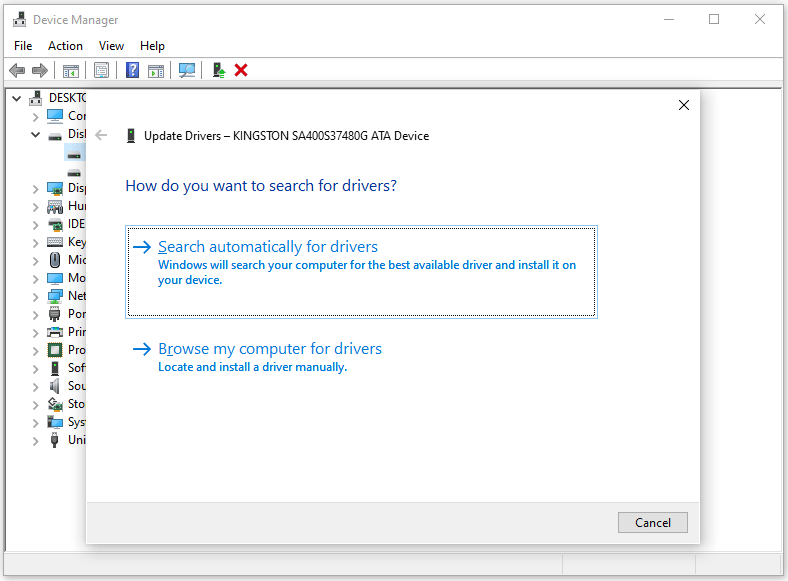This screenshot has height=581, width=788.
Task: Click the Processors category chip icon
Action: point(55,350)
